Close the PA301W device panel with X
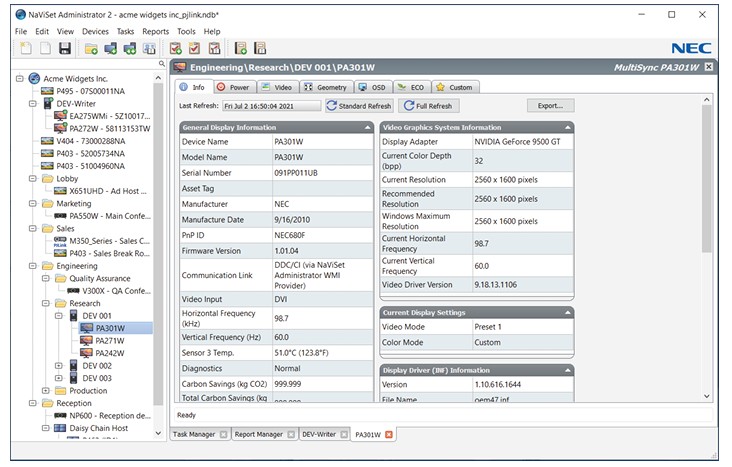This screenshot has height=467, width=732. 708,67
